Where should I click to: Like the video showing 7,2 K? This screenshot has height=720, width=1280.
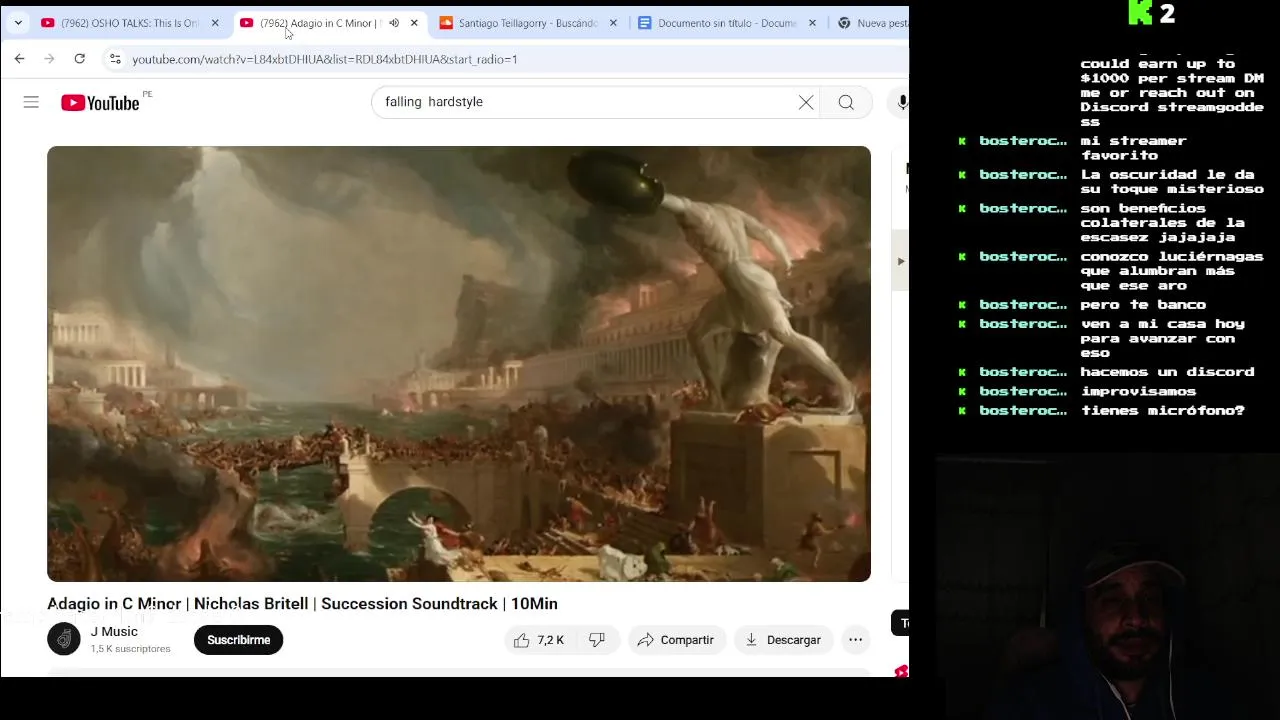point(539,640)
